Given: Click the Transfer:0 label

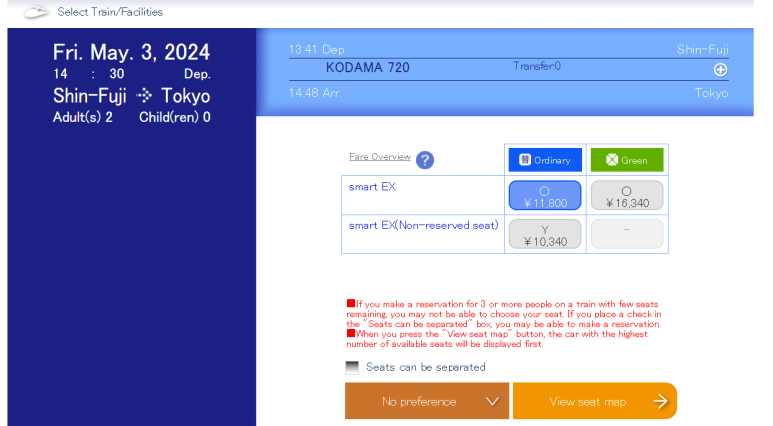Looking at the screenshot, I should [537, 66].
